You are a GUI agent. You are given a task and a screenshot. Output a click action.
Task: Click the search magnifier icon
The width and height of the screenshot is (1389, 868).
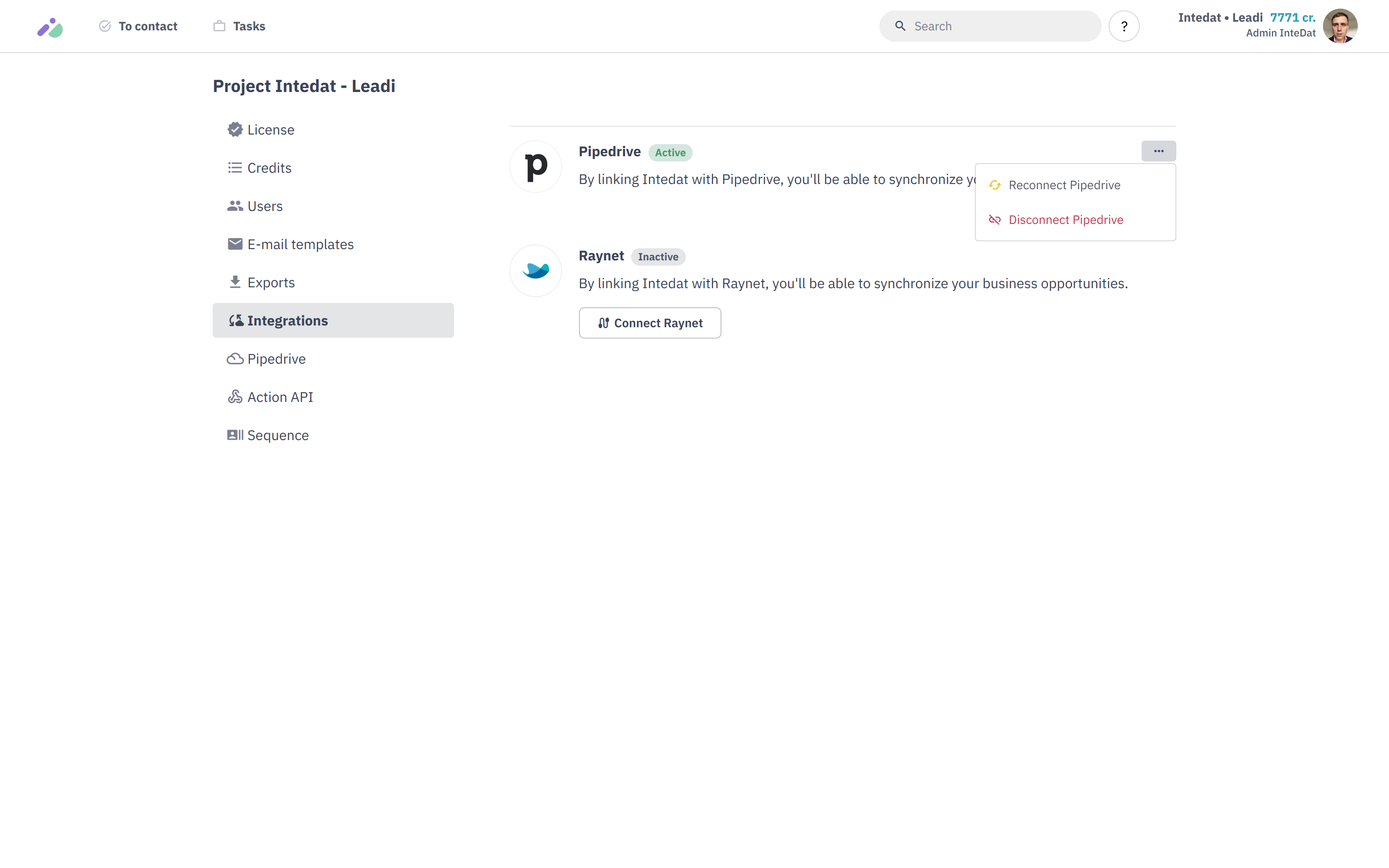click(x=900, y=26)
